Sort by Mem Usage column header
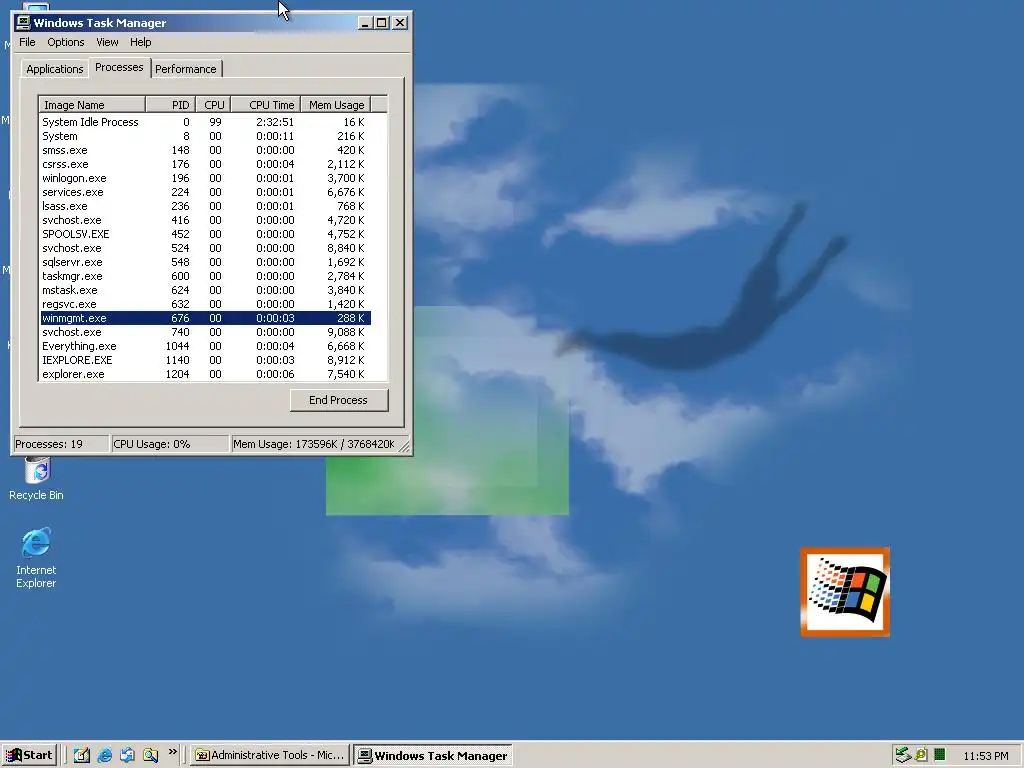Viewport: 1024px width, 768px height. pos(336,104)
